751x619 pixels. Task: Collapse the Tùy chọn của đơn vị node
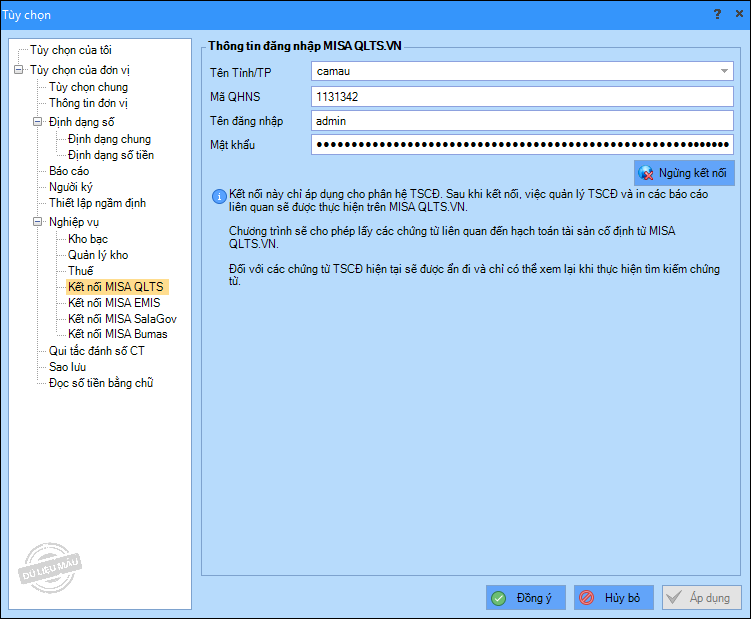[19, 70]
